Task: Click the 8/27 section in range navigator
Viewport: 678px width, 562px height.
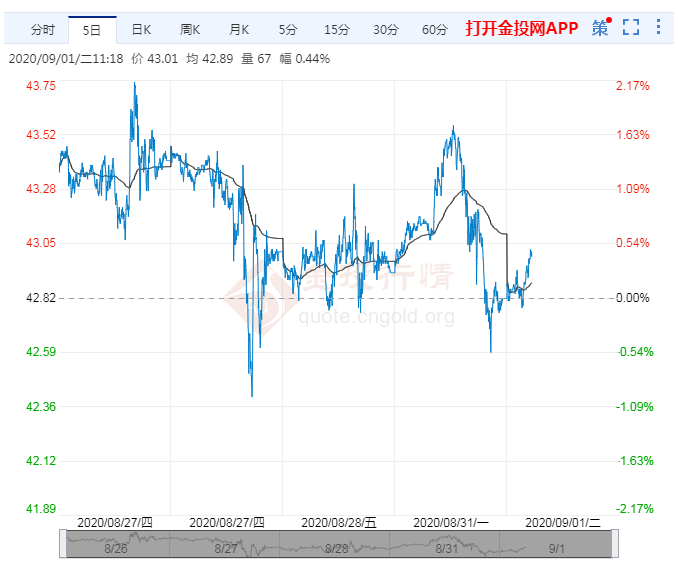Action: coord(226,549)
